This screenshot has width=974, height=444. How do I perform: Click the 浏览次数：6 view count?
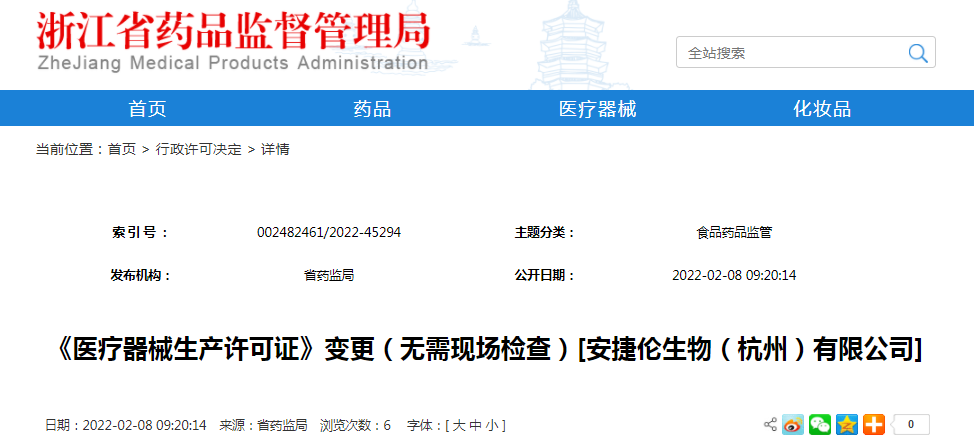pyautogui.click(x=355, y=425)
